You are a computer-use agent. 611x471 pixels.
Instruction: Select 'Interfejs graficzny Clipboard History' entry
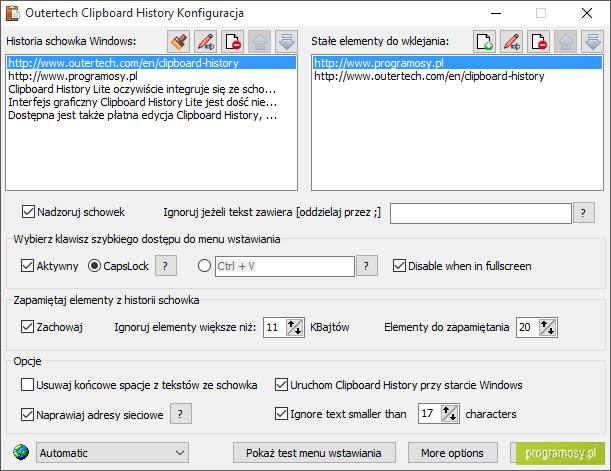[x=151, y=102]
